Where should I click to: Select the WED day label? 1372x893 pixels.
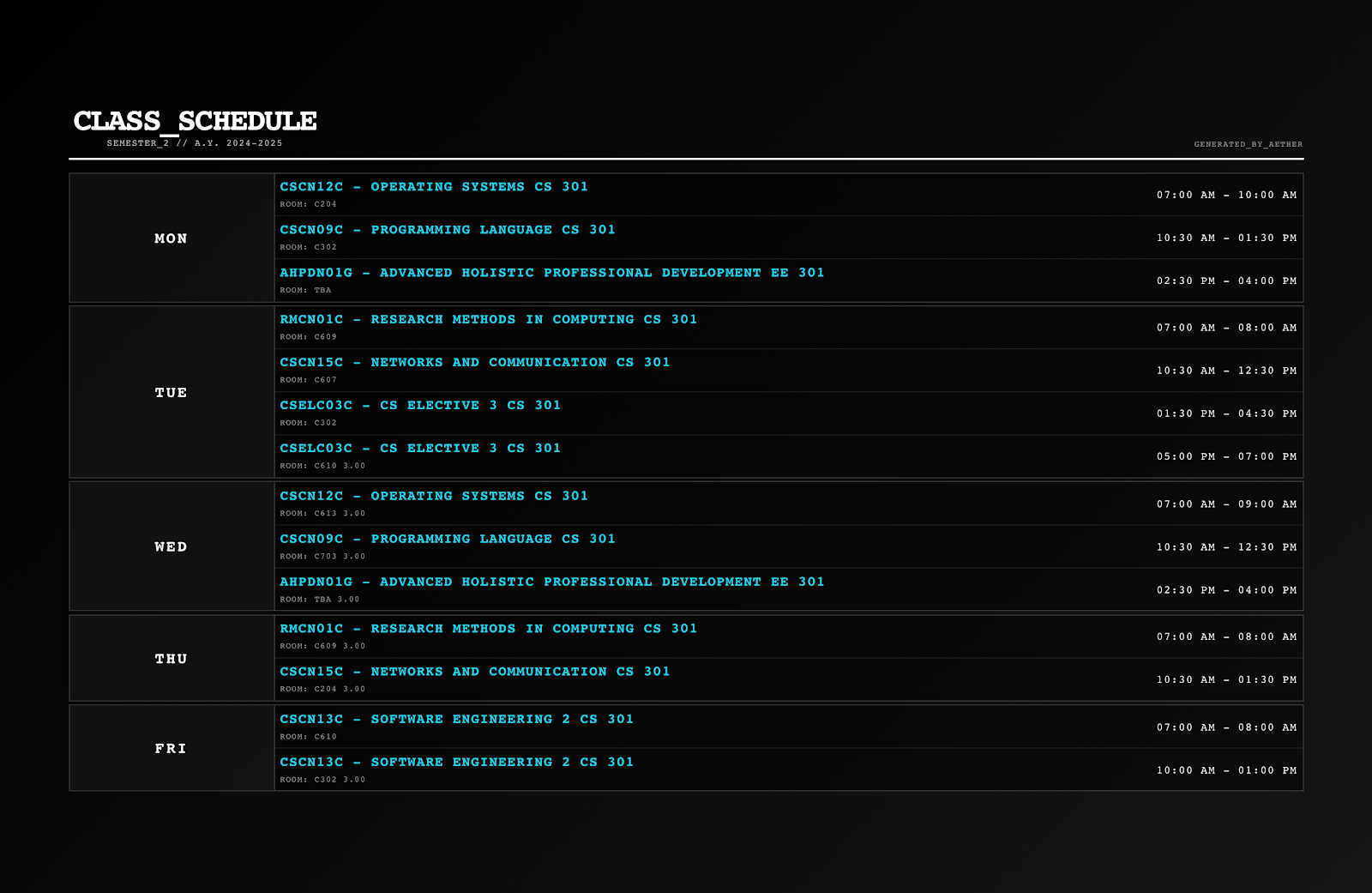coord(171,547)
